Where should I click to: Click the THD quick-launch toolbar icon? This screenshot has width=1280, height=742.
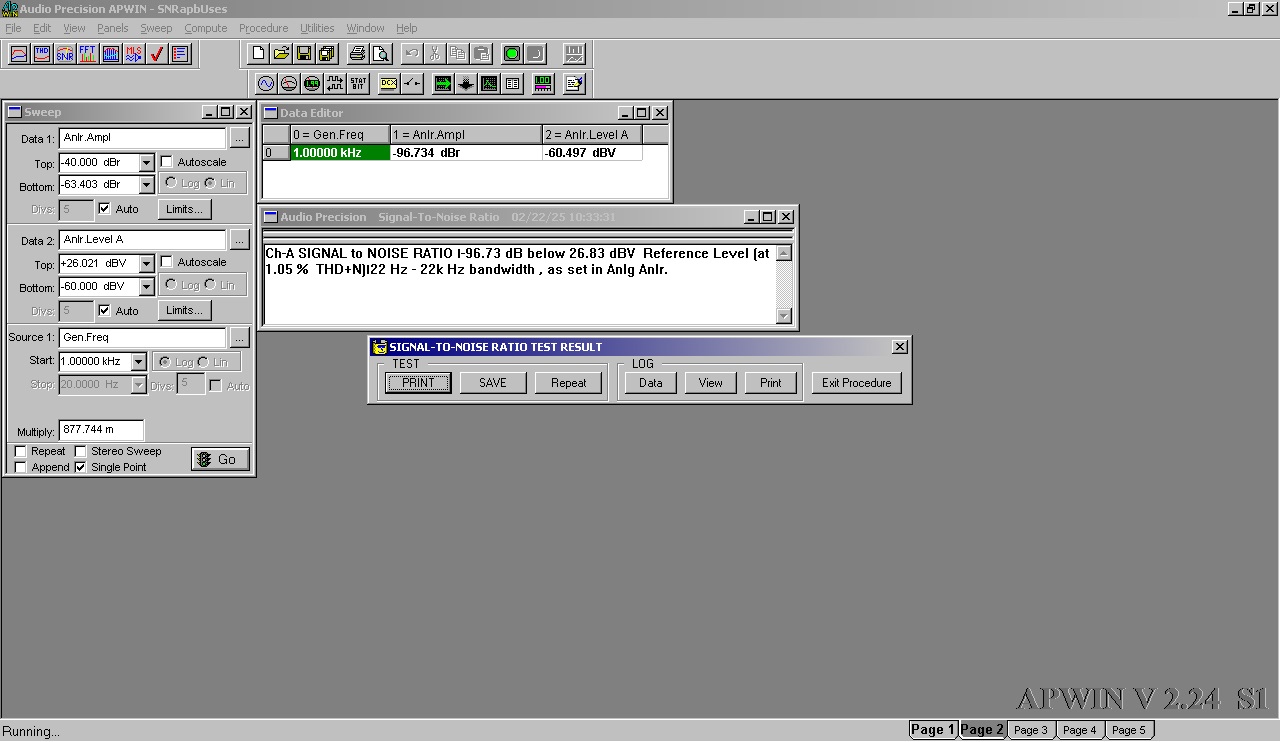point(42,54)
